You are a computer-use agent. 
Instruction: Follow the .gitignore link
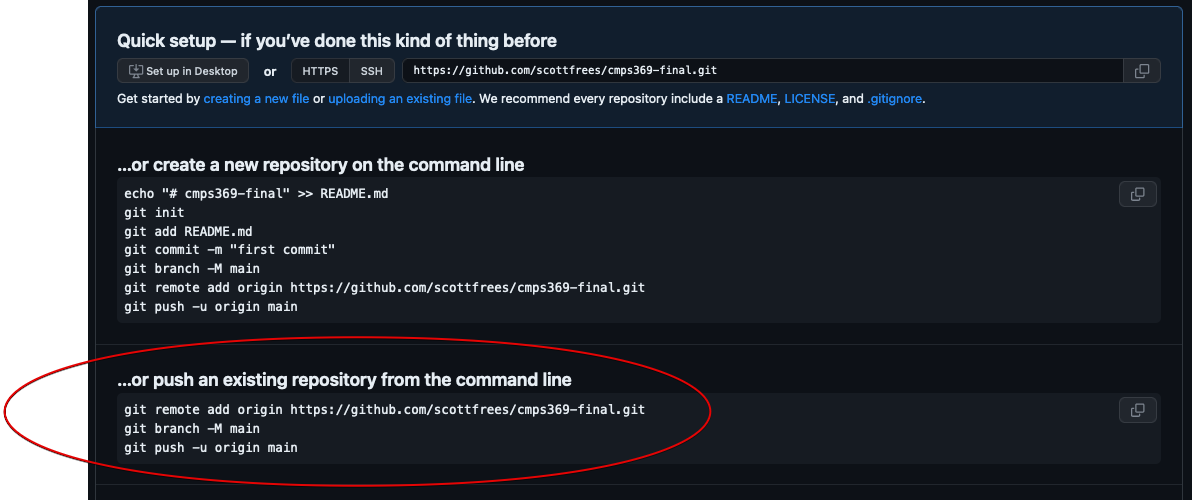click(894, 99)
